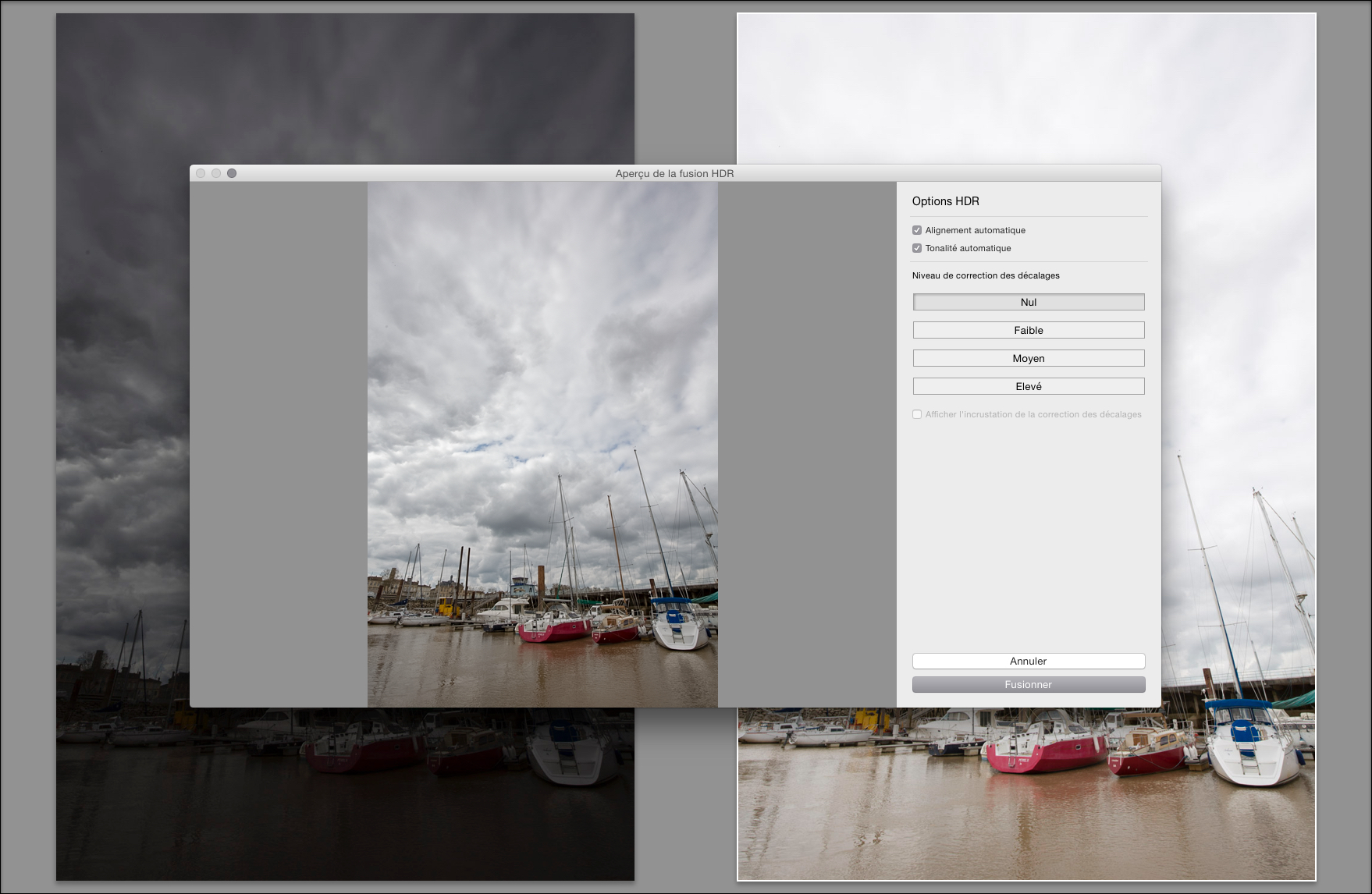Click the dialog minimize button
Screen dimensions: 1372x894
[216, 173]
